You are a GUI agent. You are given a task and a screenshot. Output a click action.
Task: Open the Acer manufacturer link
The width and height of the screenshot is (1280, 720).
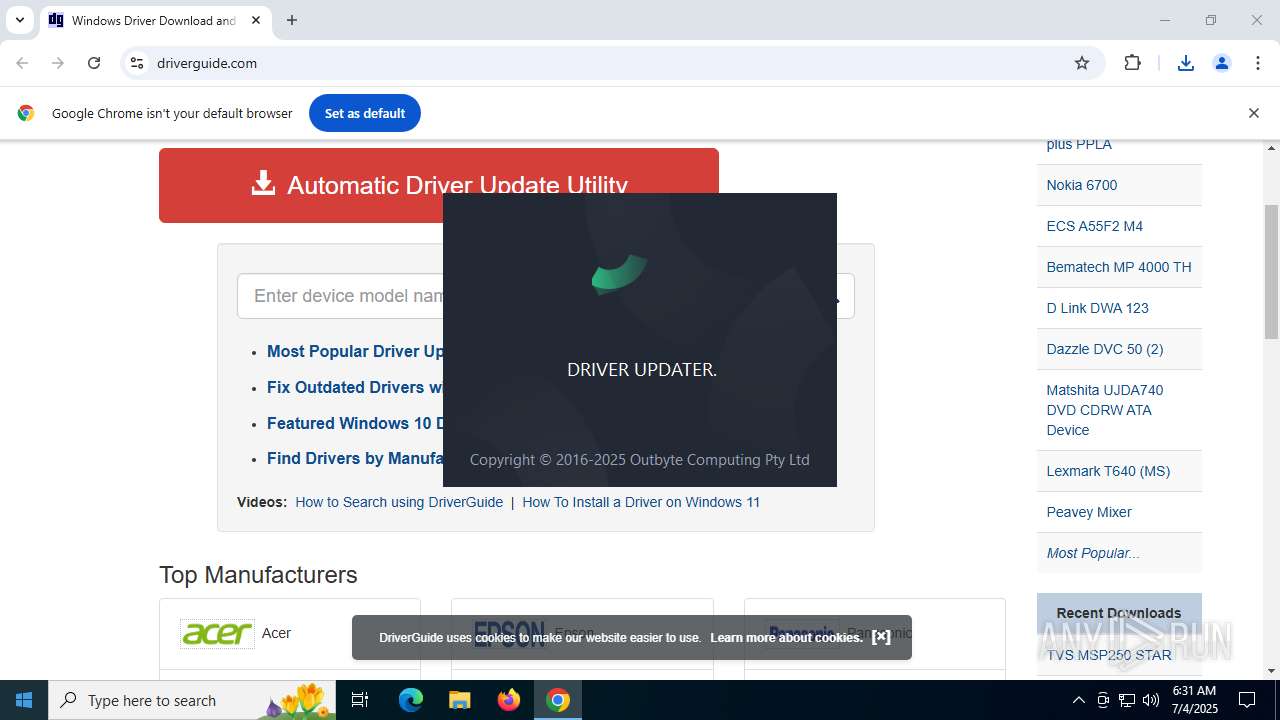(x=276, y=633)
